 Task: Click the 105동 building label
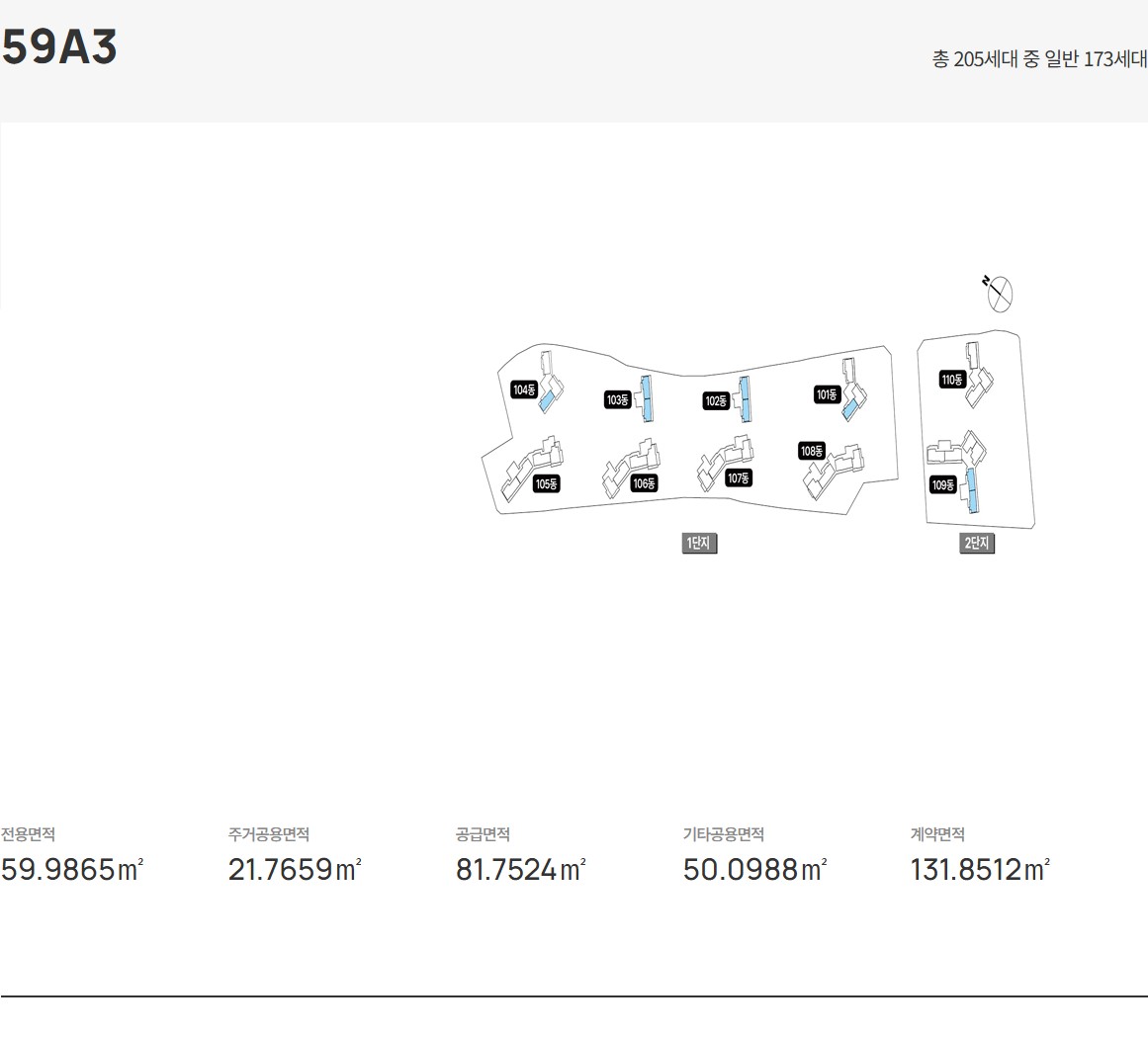[x=547, y=483]
